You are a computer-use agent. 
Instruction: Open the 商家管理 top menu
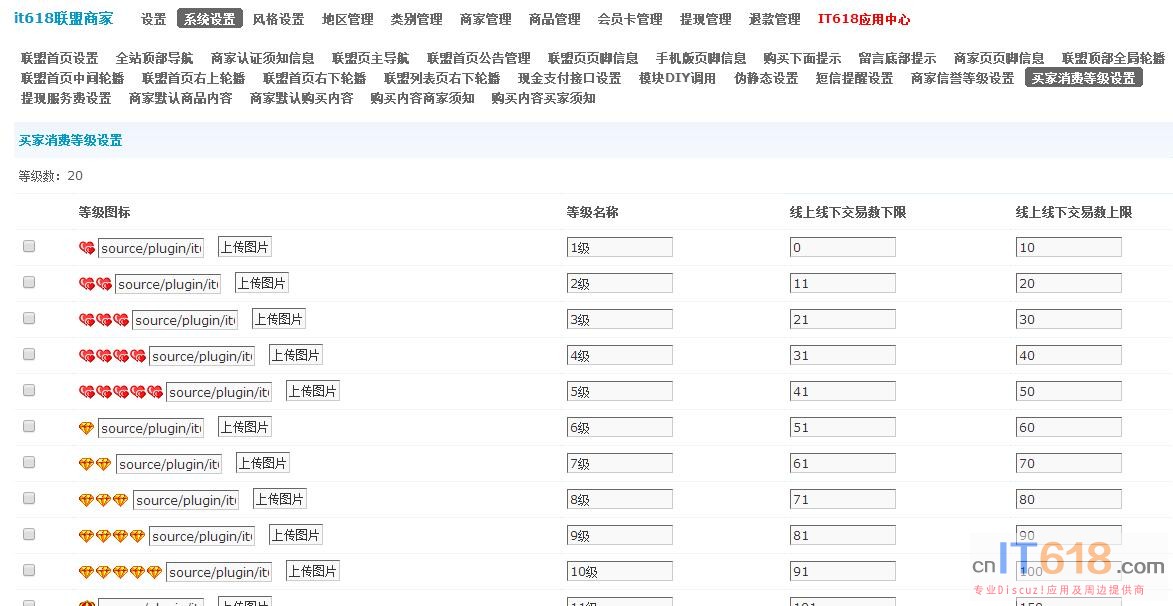pyautogui.click(x=485, y=19)
